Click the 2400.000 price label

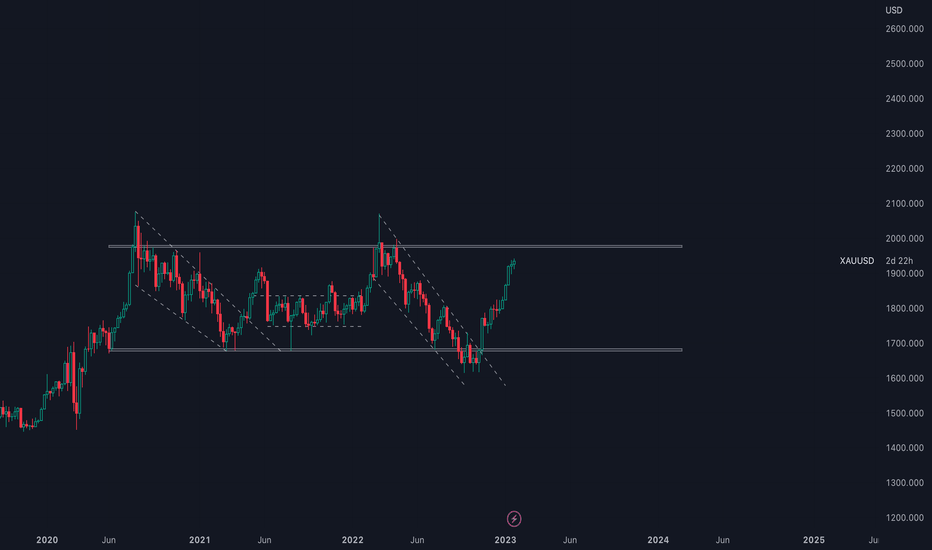pos(905,99)
